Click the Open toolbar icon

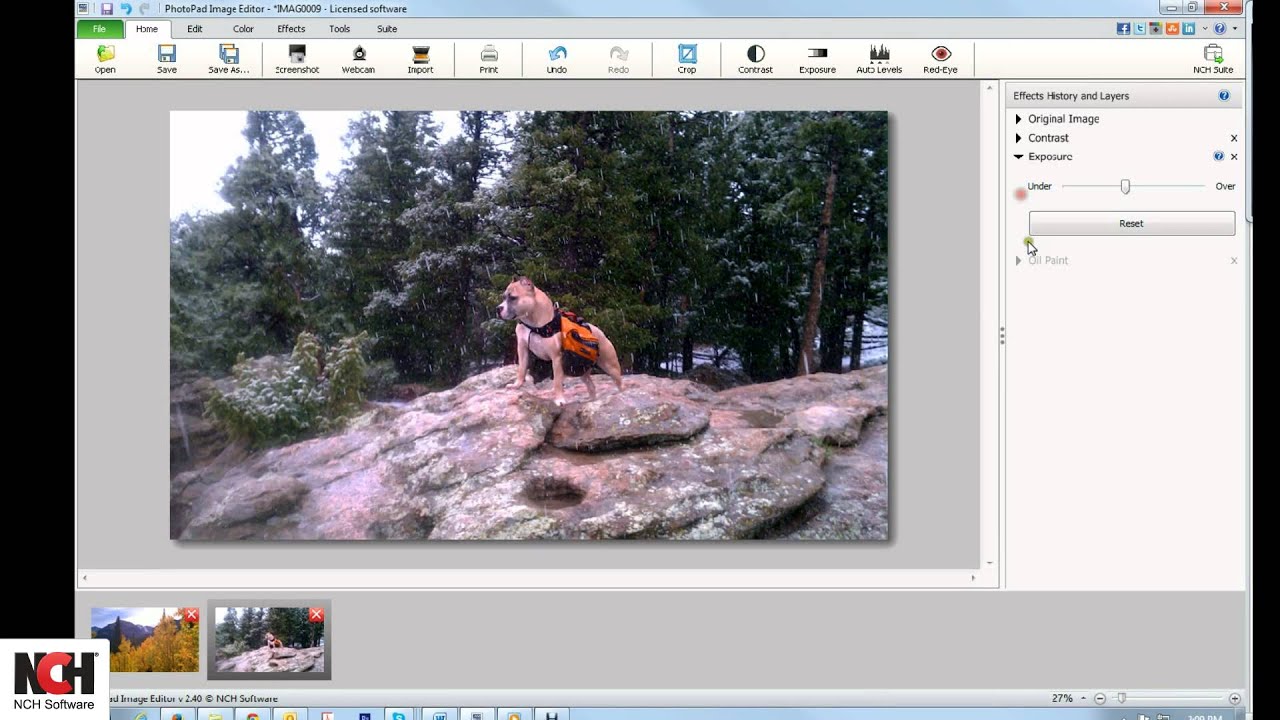point(105,59)
